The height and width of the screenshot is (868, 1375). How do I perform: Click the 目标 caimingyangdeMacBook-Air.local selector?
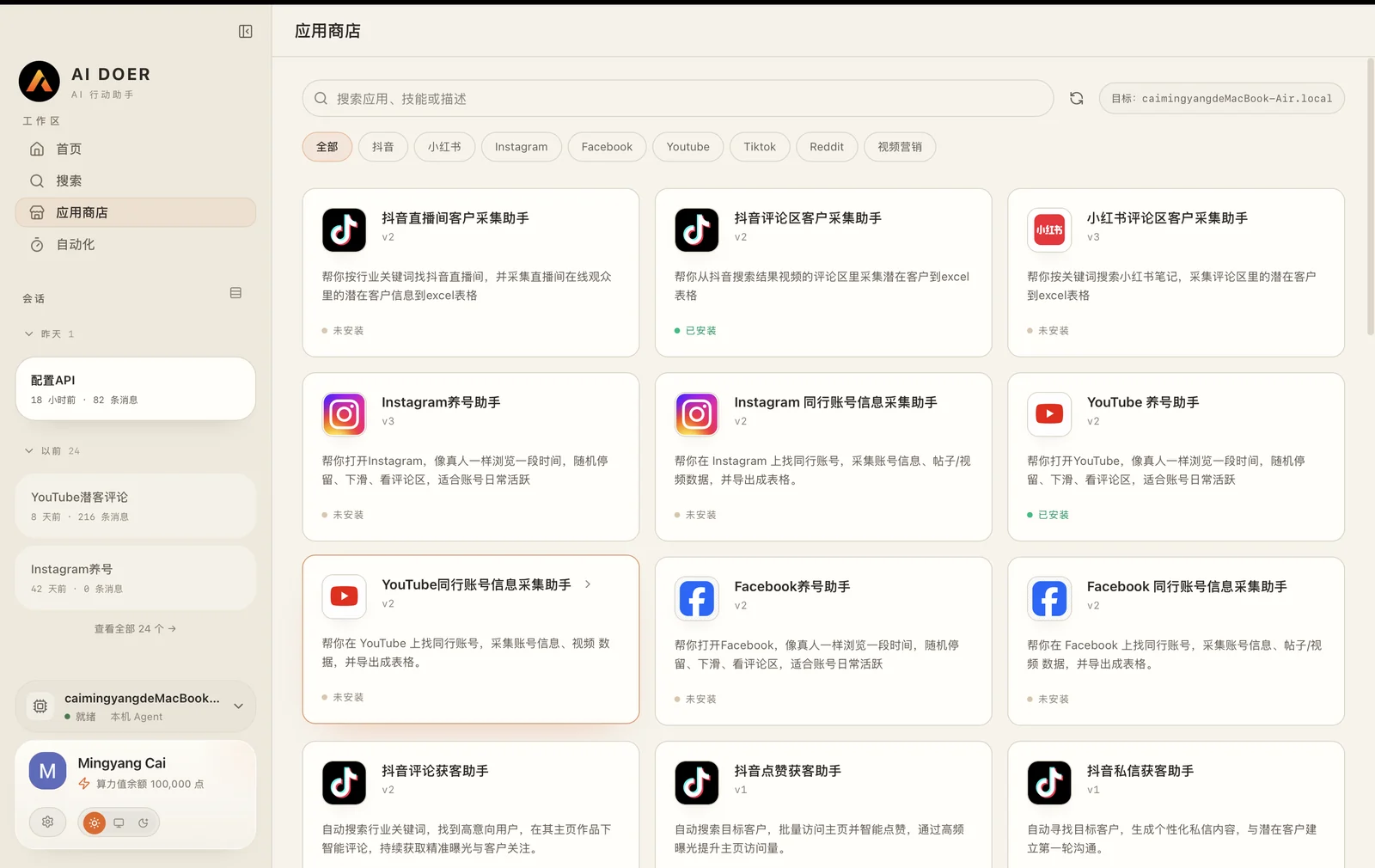1221,98
